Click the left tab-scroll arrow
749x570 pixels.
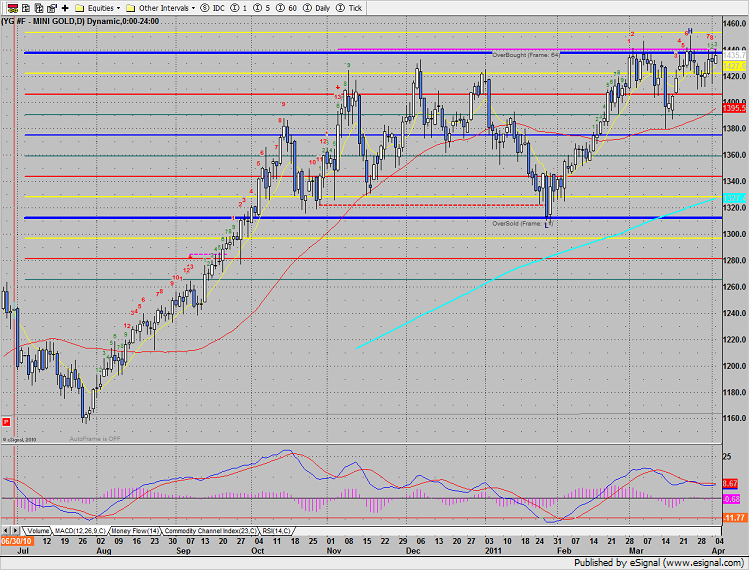(x=6, y=530)
